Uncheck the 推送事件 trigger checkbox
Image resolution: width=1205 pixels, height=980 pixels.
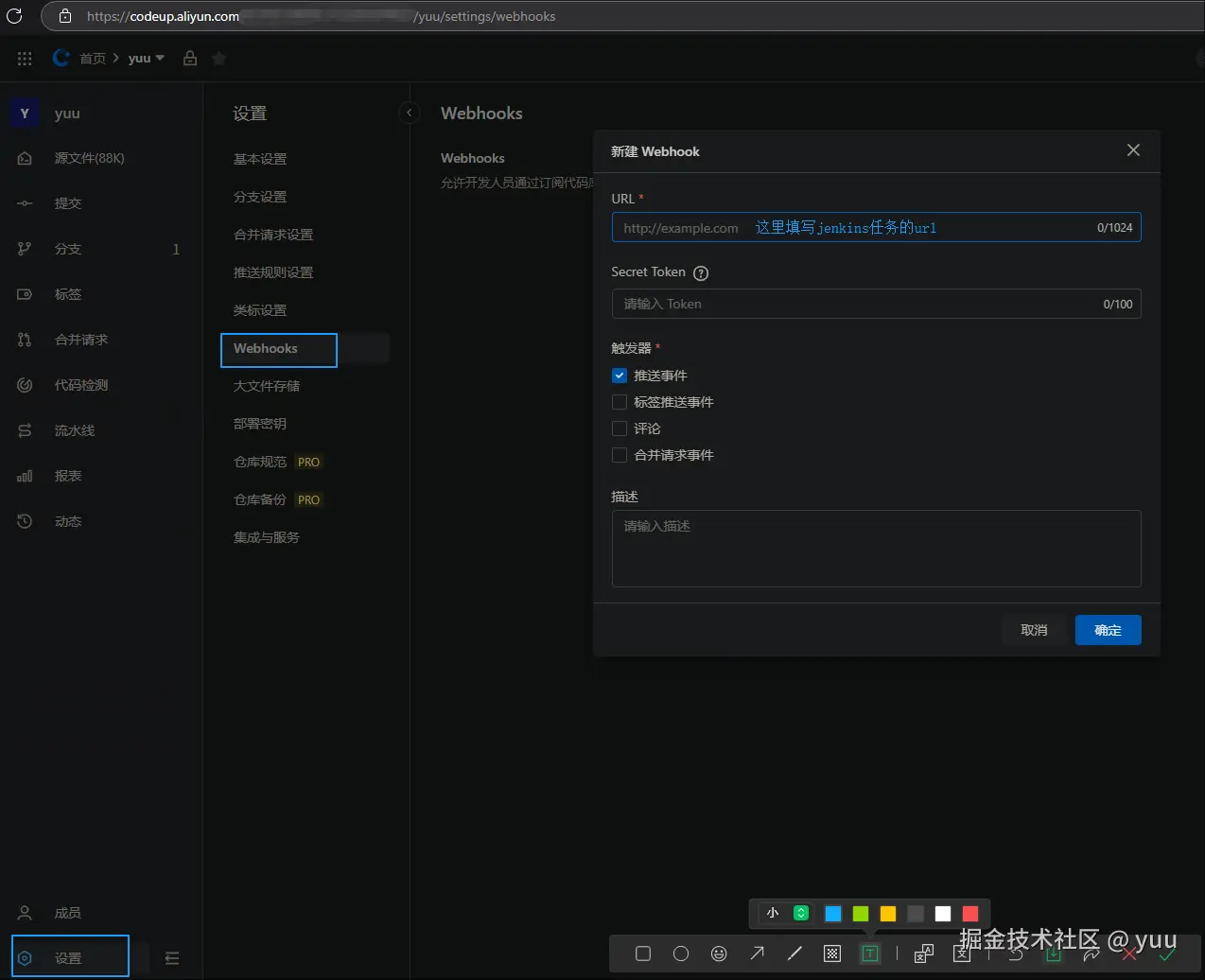point(620,376)
